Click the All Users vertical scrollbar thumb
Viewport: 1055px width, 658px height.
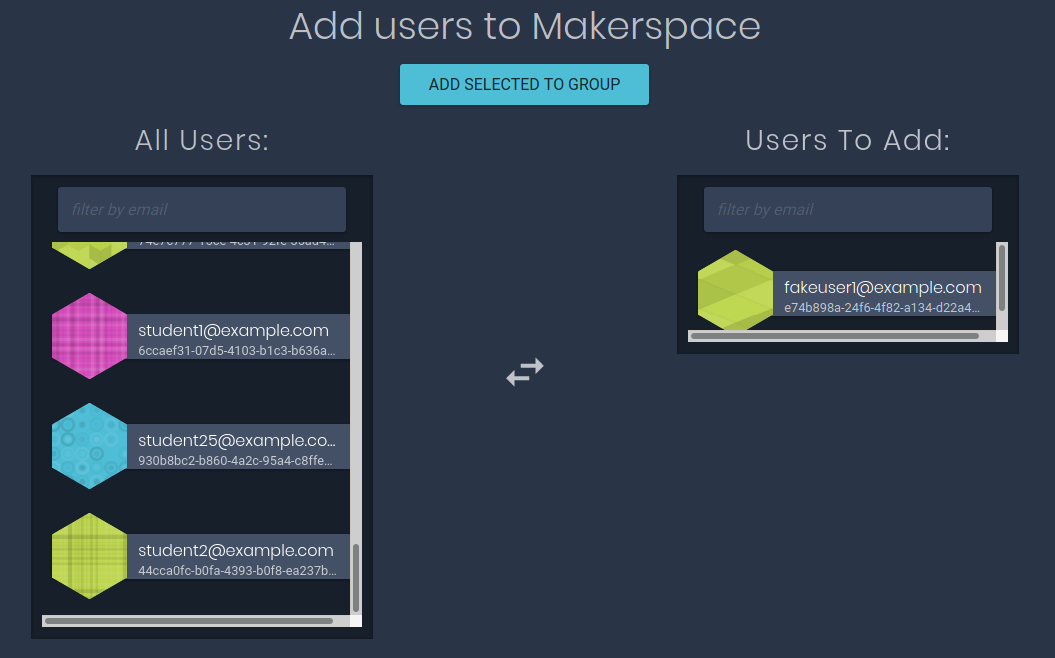click(x=356, y=577)
